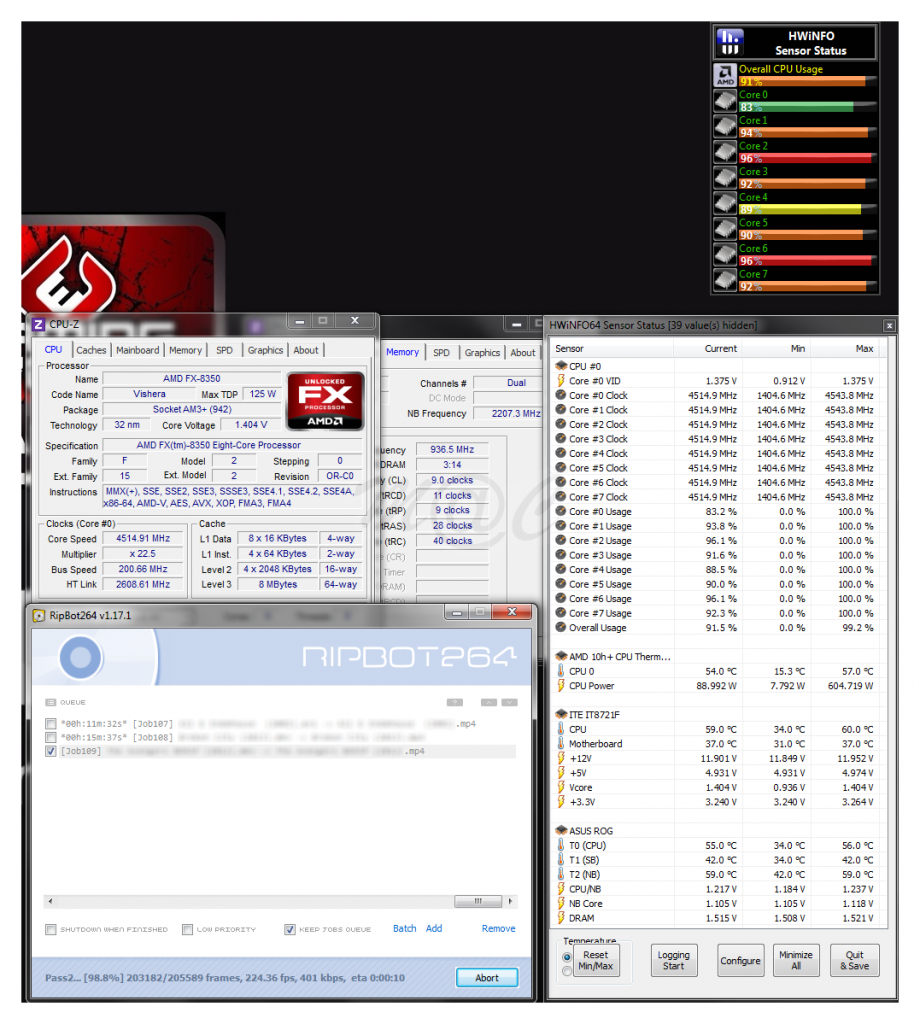Click the HWiNFO logo in Sensor Status gadget

point(728,41)
